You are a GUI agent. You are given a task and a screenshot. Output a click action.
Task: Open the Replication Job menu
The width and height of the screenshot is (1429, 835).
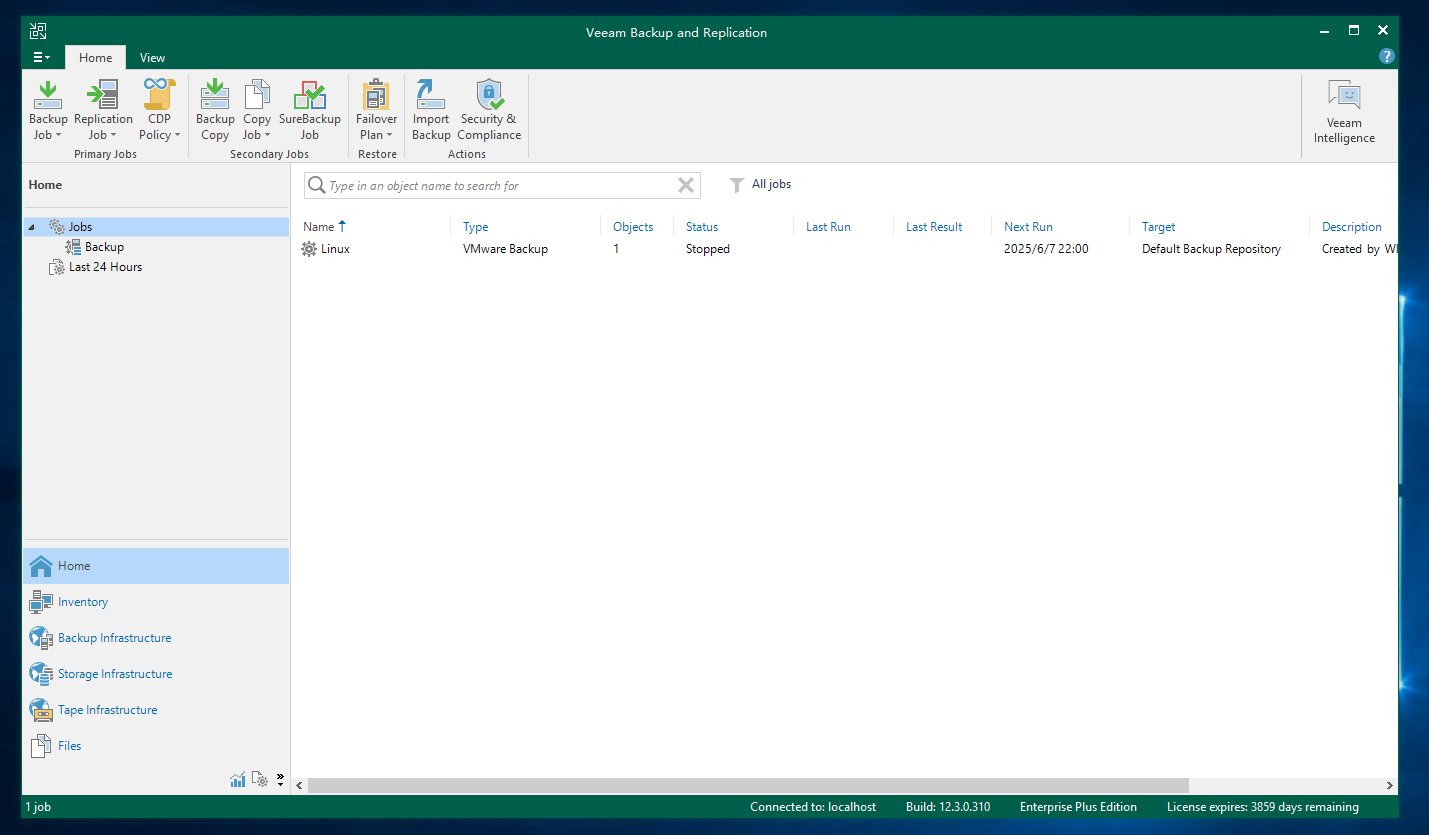103,110
